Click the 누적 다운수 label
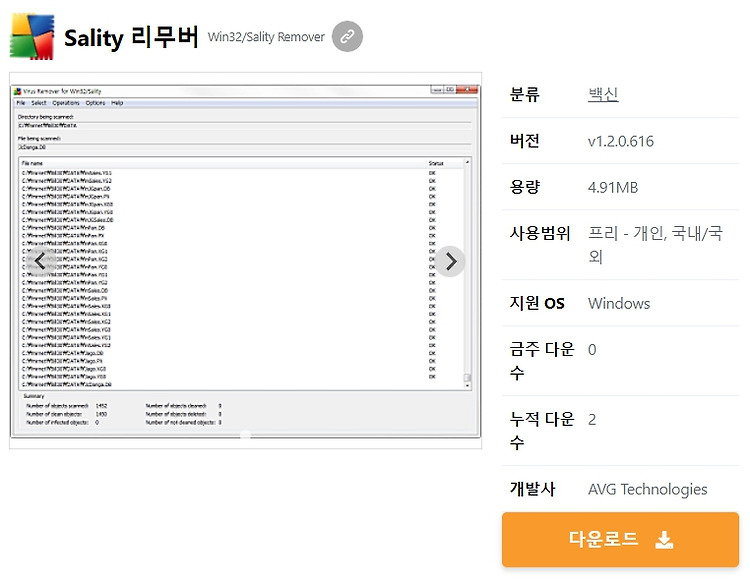750x582 pixels. [542, 431]
